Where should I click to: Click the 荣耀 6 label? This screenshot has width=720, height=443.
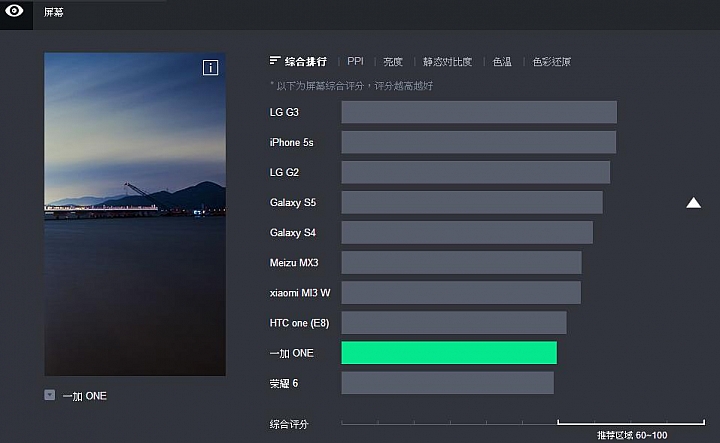coord(284,383)
